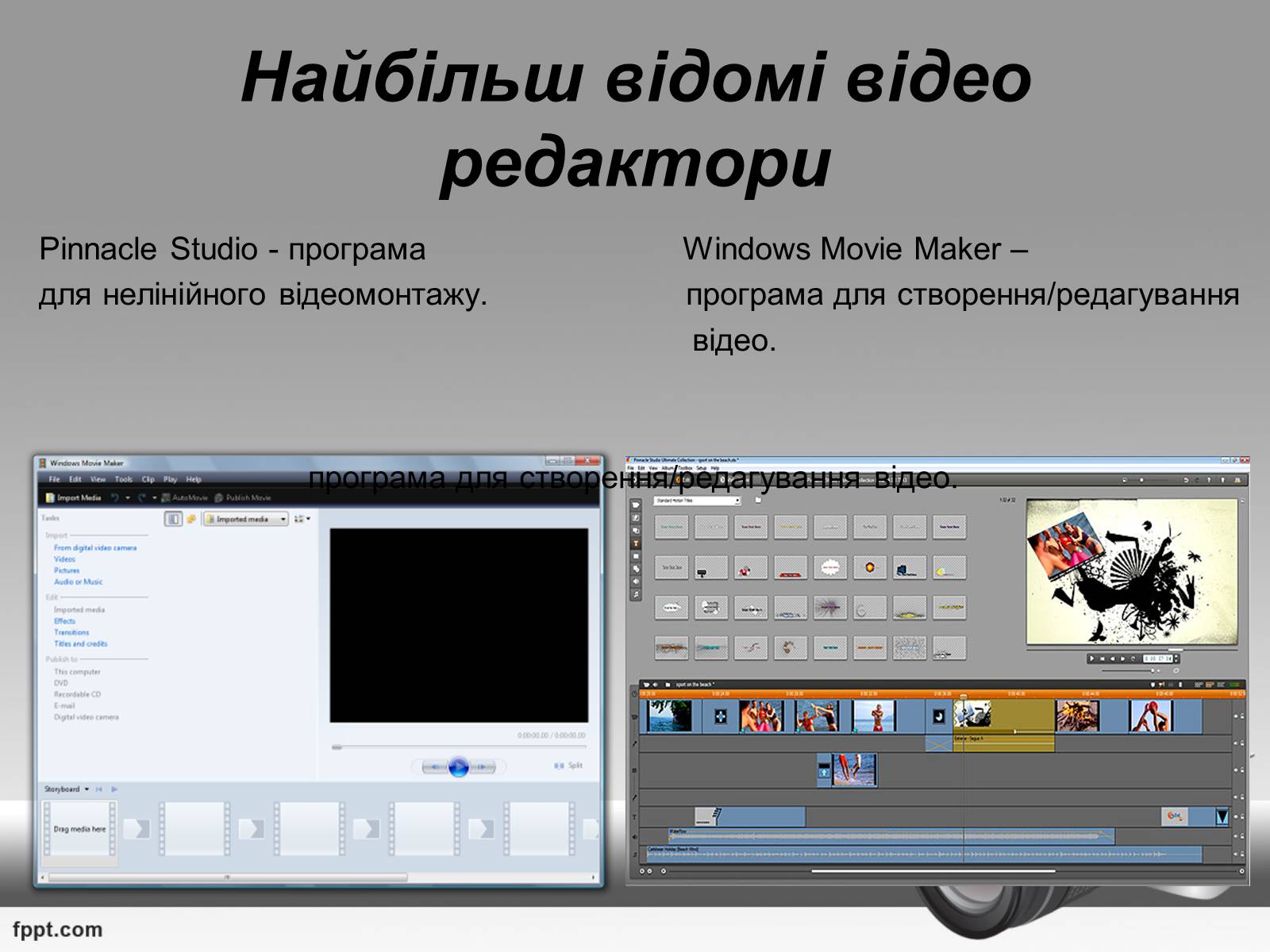
Task: Select the Sound effects speaker tab in Pinnacle album
Action: [x=635, y=582]
